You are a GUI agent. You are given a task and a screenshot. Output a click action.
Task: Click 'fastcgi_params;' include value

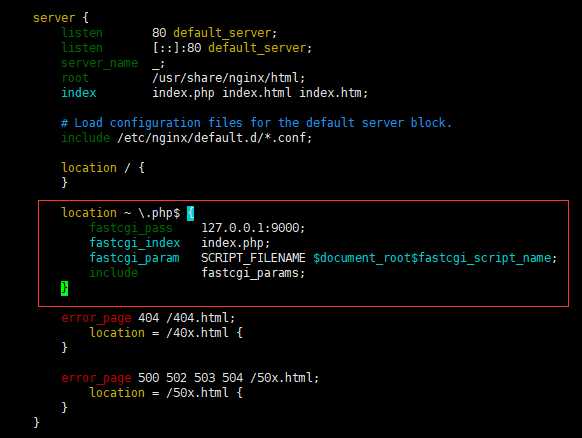pos(253,273)
